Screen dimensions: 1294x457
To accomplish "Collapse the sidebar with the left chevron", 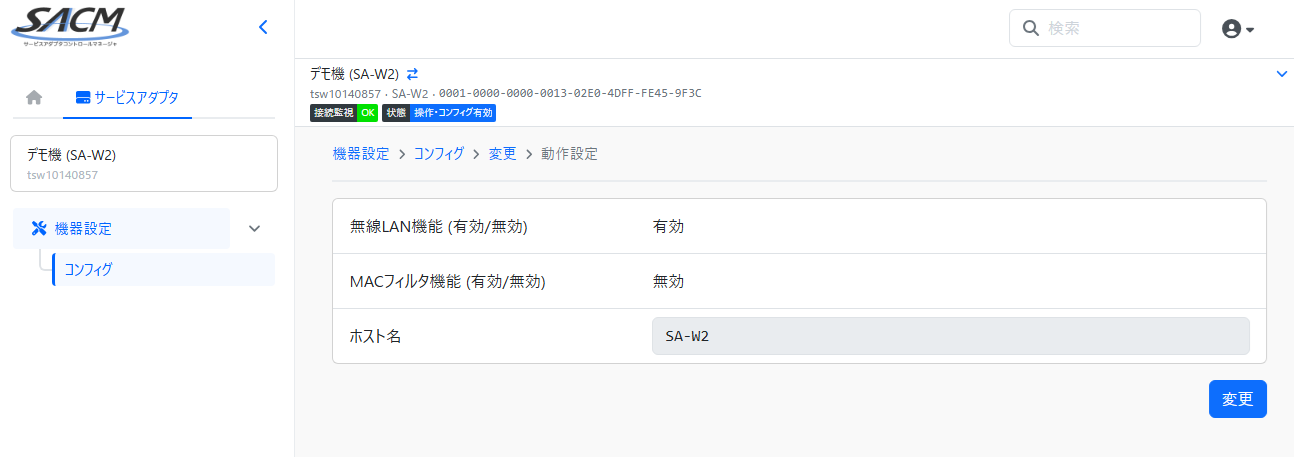I will point(263,28).
